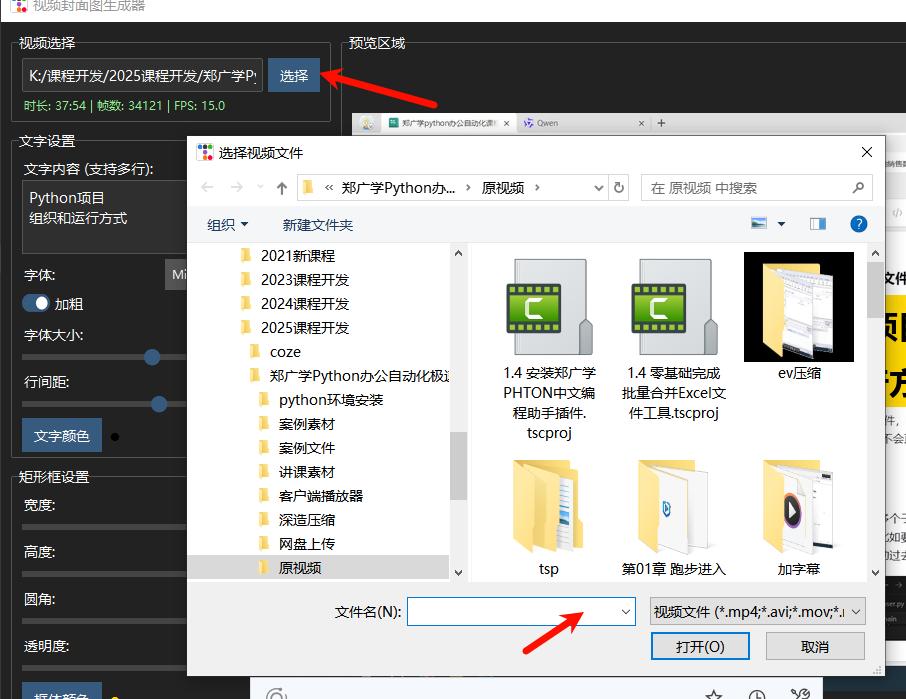Open the tsp folder icon
Screen dimensions: 906x699
[x=548, y=510]
